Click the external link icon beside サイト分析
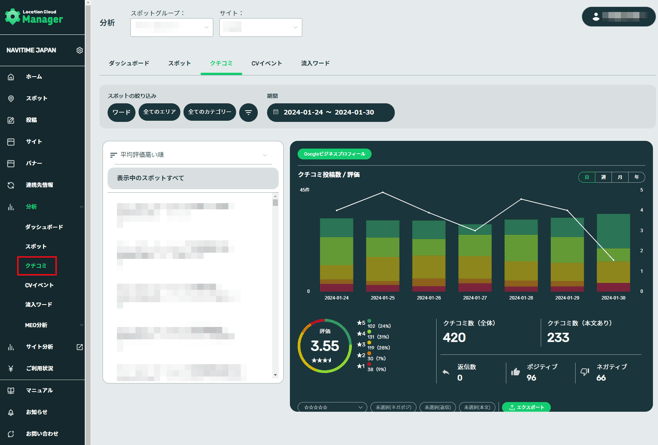 pos(79,347)
